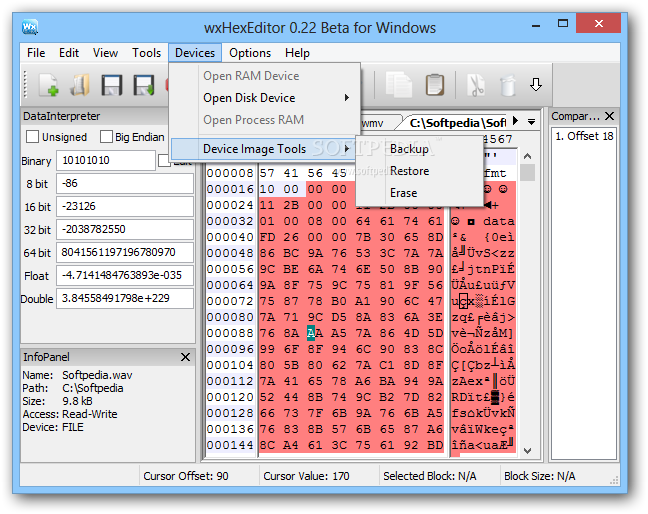Click 'Block Size: N/A' in status bar
The image size is (648, 514).
[x=539, y=476]
